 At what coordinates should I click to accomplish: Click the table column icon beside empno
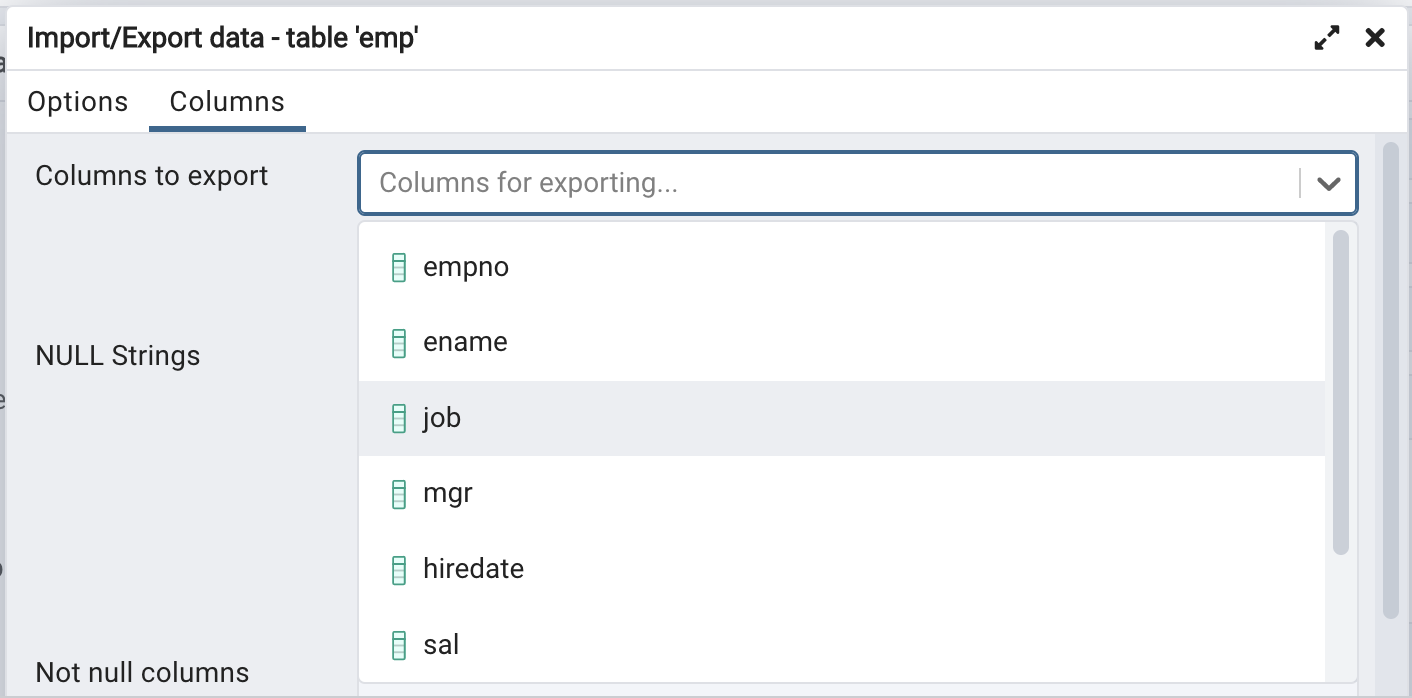pos(399,267)
